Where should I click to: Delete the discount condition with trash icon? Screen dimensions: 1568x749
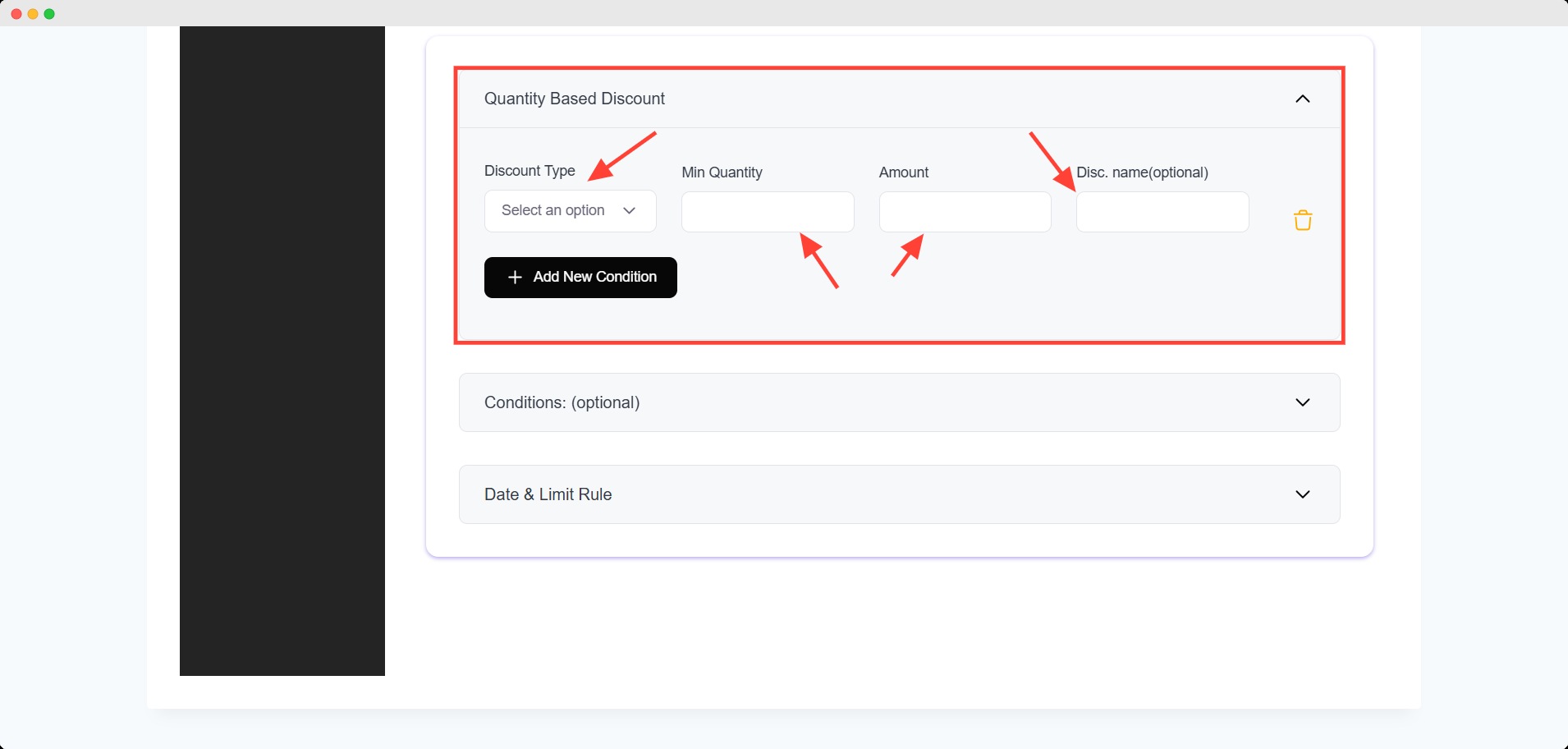[1303, 220]
